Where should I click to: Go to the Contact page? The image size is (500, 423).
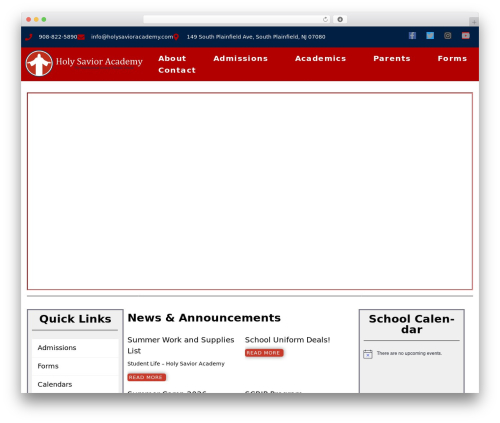click(x=177, y=70)
